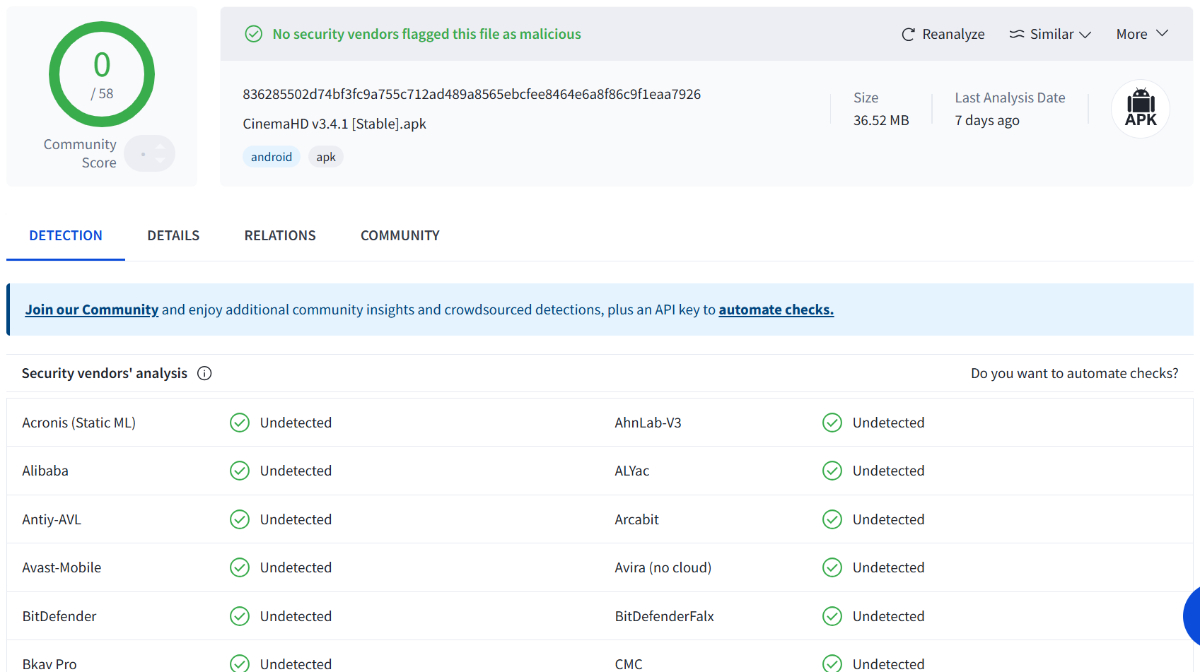
Task: Click the community score vote toggle
Action: [x=150, y=154]
